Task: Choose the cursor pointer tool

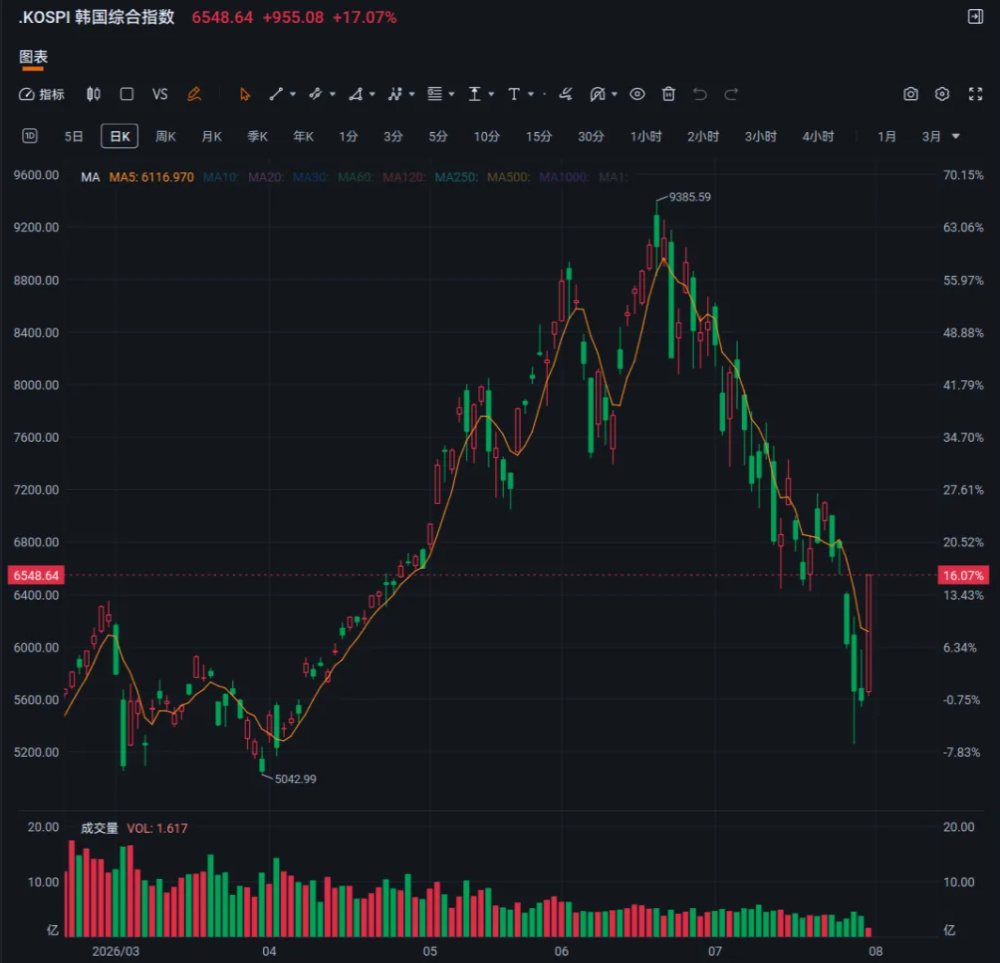Action: pyautogui.click(x=245, y=94)
